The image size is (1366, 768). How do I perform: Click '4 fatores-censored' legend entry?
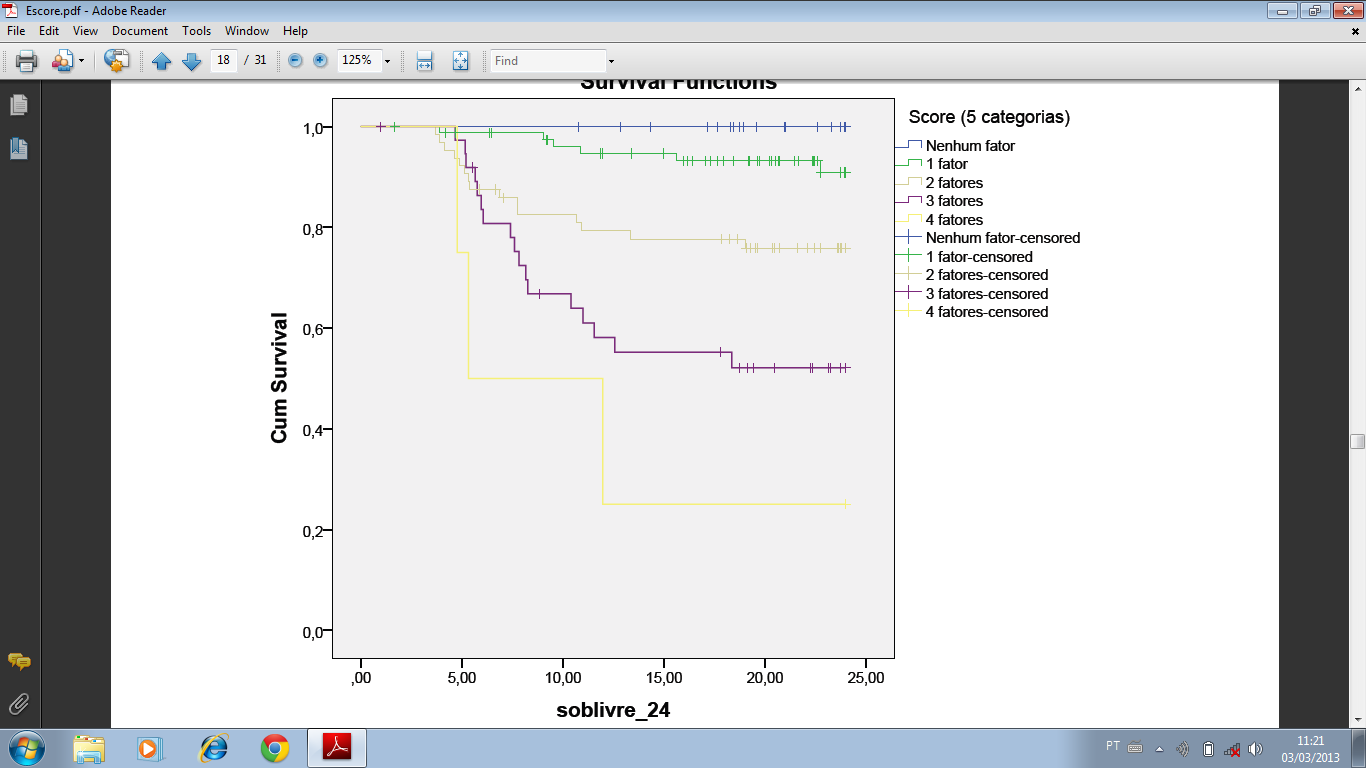987,312
